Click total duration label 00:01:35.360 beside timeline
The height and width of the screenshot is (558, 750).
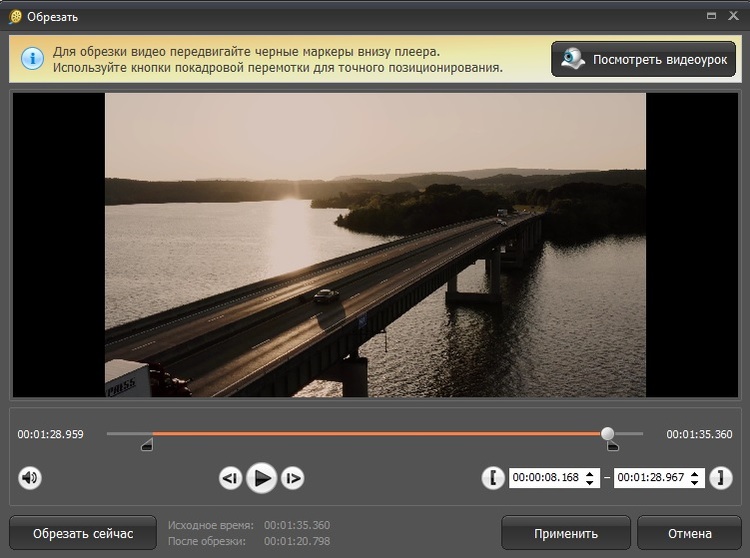coord(699,434)
